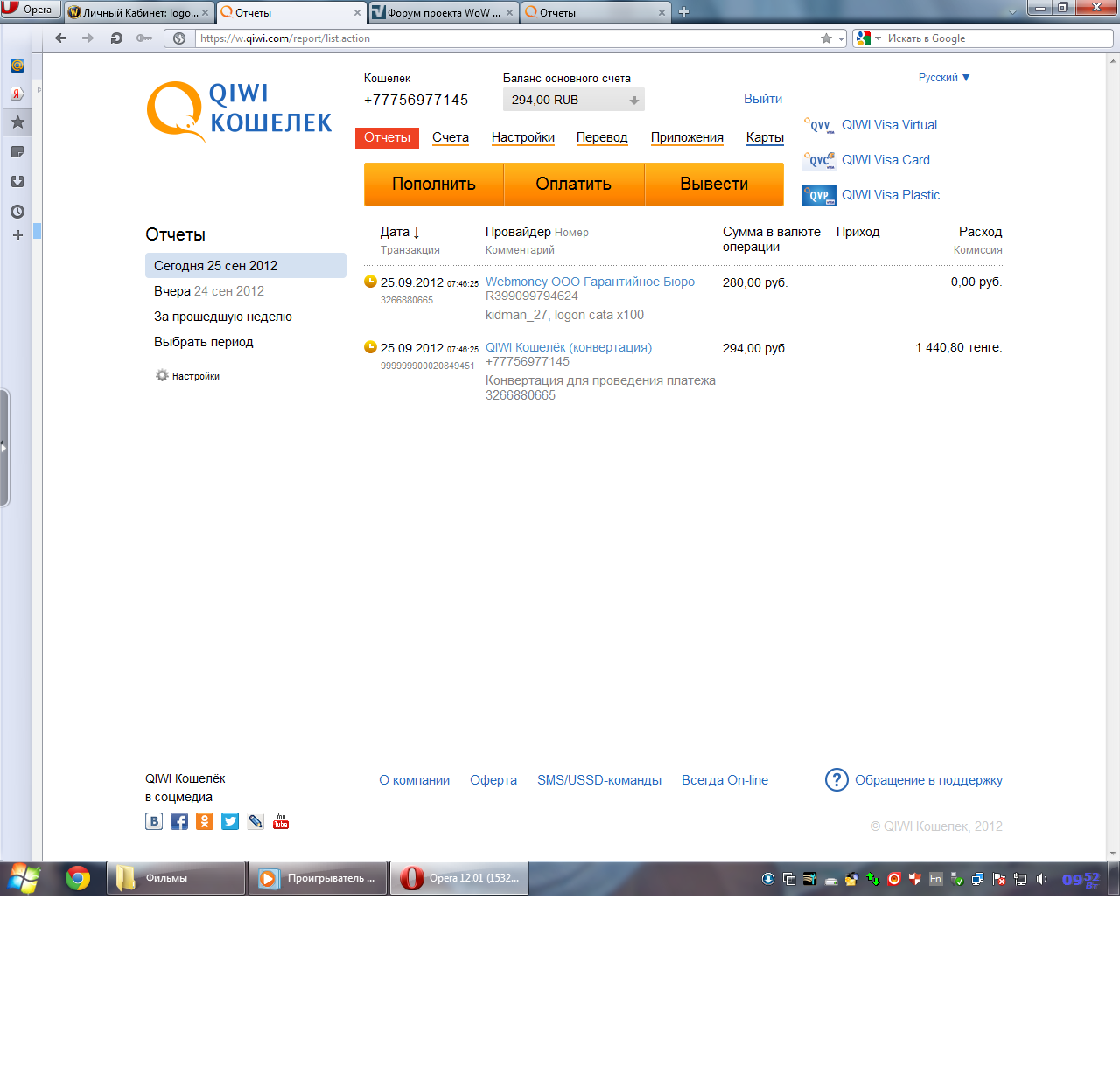The height and width of the screenshot is (1088, 1120).
Task: Open Opera sidebar notes icon
Action: (x=17, y=152)
